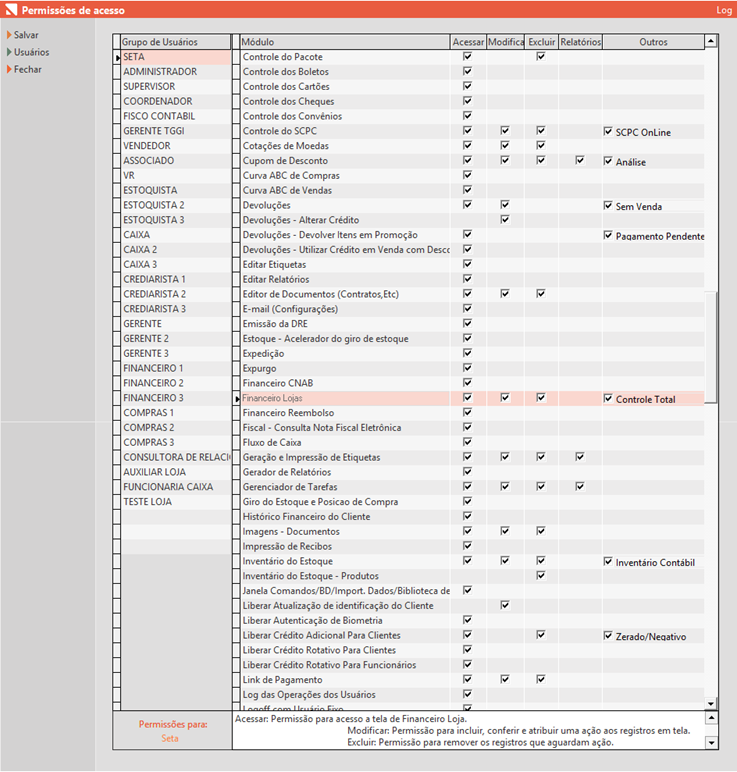737x772 pixels.
Task: Toggle Modificar for Liberar Atualização de identificação do Cliente
Action: pyautogui.click(x=505, y=605)
